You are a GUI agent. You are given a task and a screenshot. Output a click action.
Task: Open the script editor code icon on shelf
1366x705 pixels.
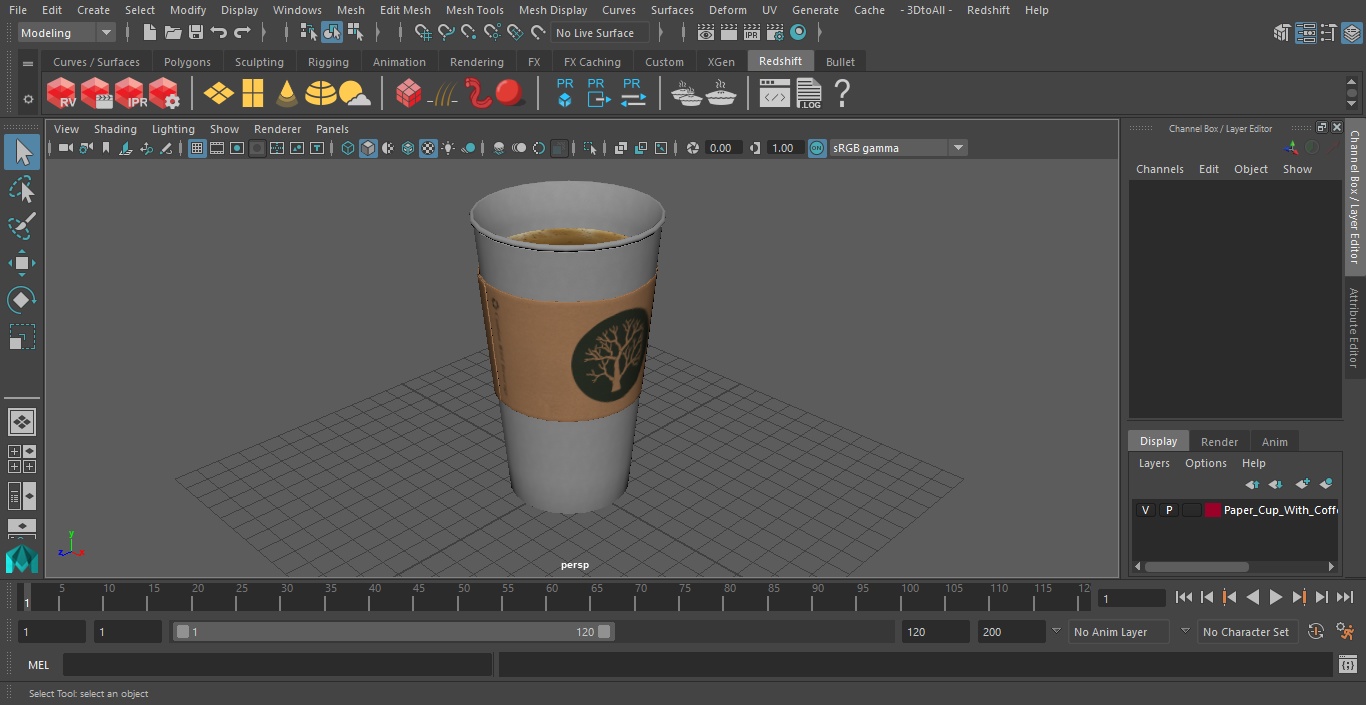coord(774,94)
